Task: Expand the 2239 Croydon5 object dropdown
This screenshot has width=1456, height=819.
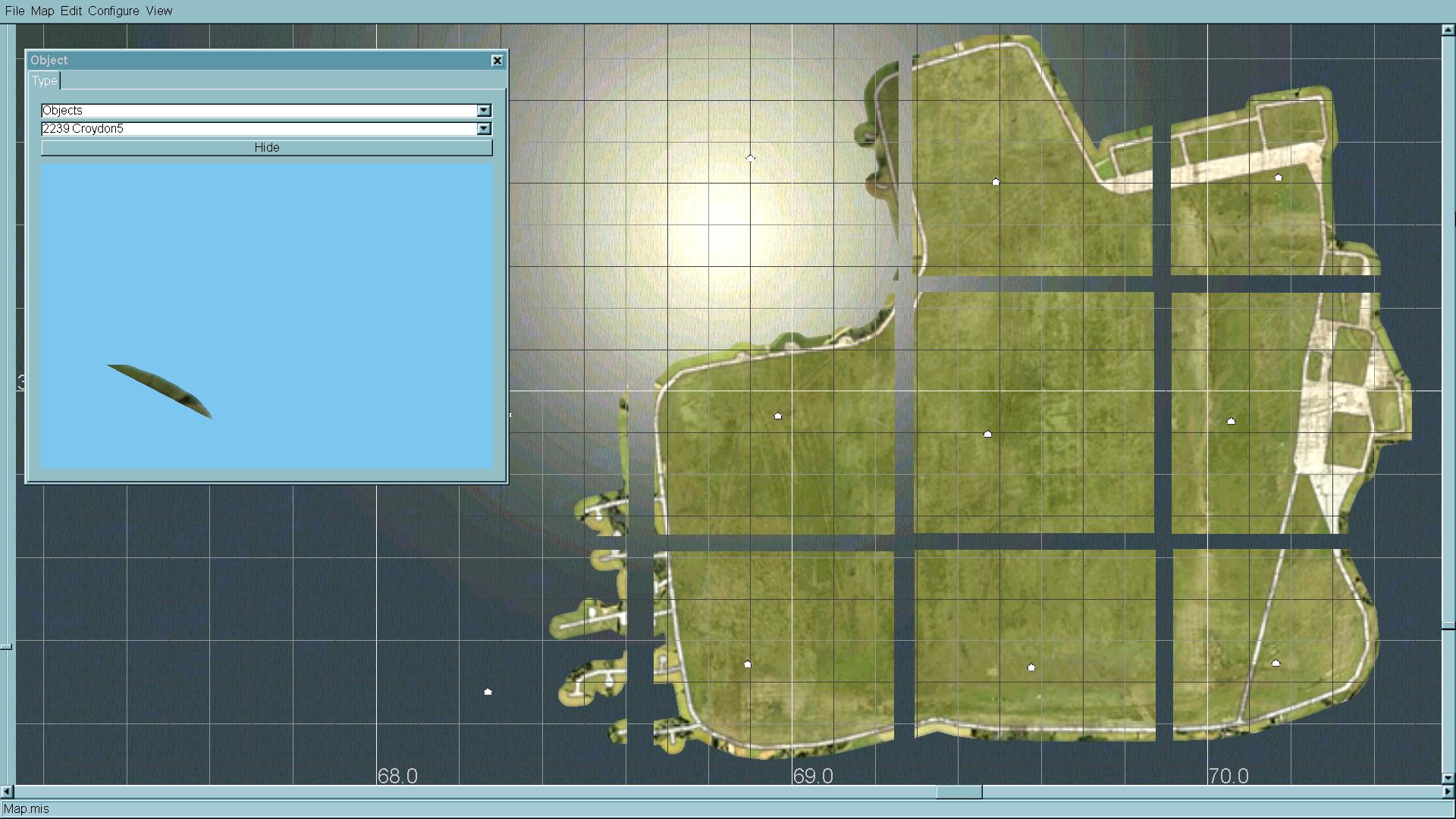Action: coord(484,129)
